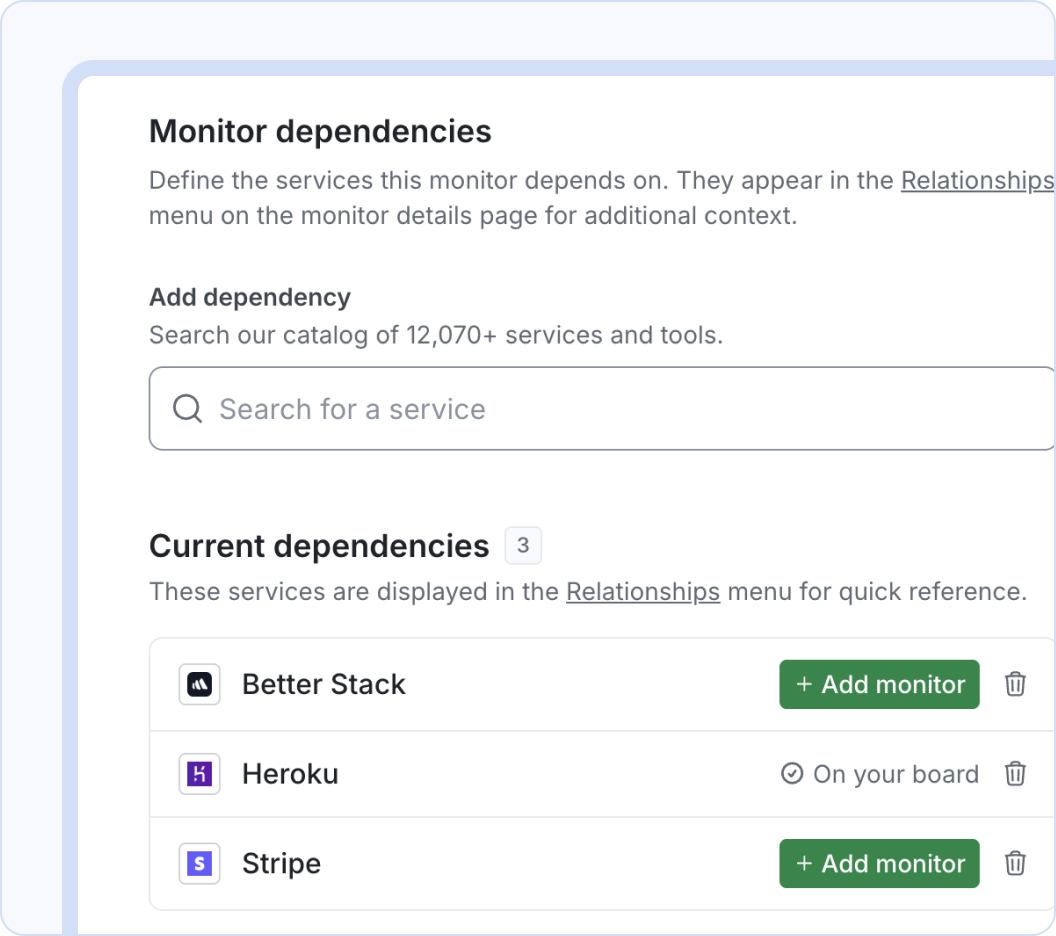Select the Stripe service name
Viewport: 1056px width, 936px height.
(x=282, y=864)
